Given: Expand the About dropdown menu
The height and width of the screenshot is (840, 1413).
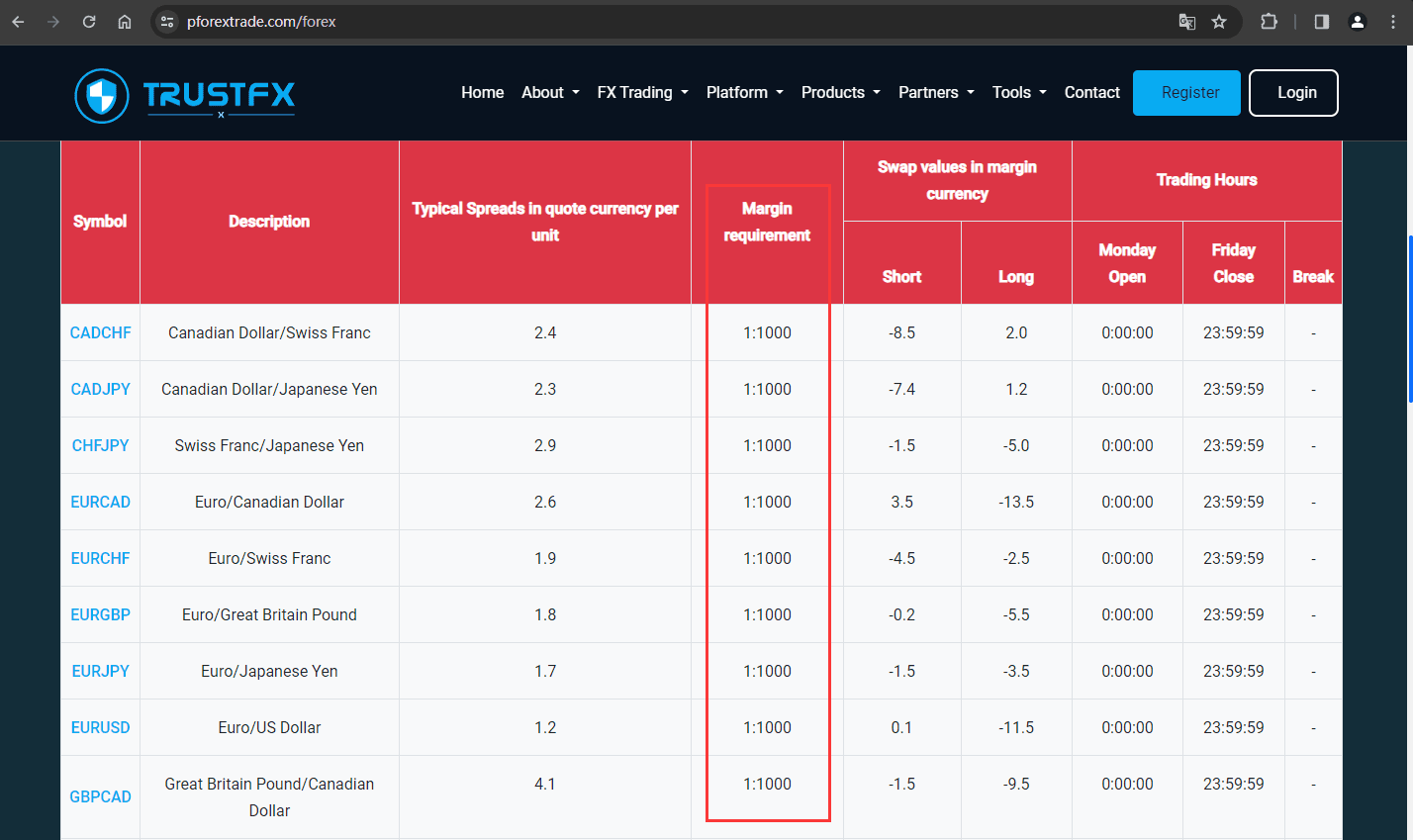Looking at the screenshot, I should [550, 92].
